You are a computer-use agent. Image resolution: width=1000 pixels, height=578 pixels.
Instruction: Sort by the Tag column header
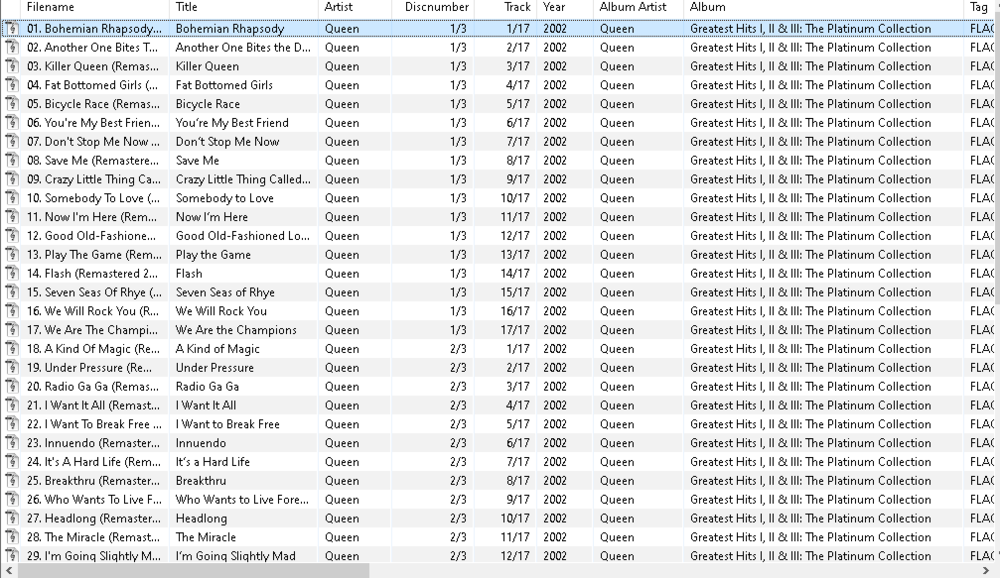[979, 8]
